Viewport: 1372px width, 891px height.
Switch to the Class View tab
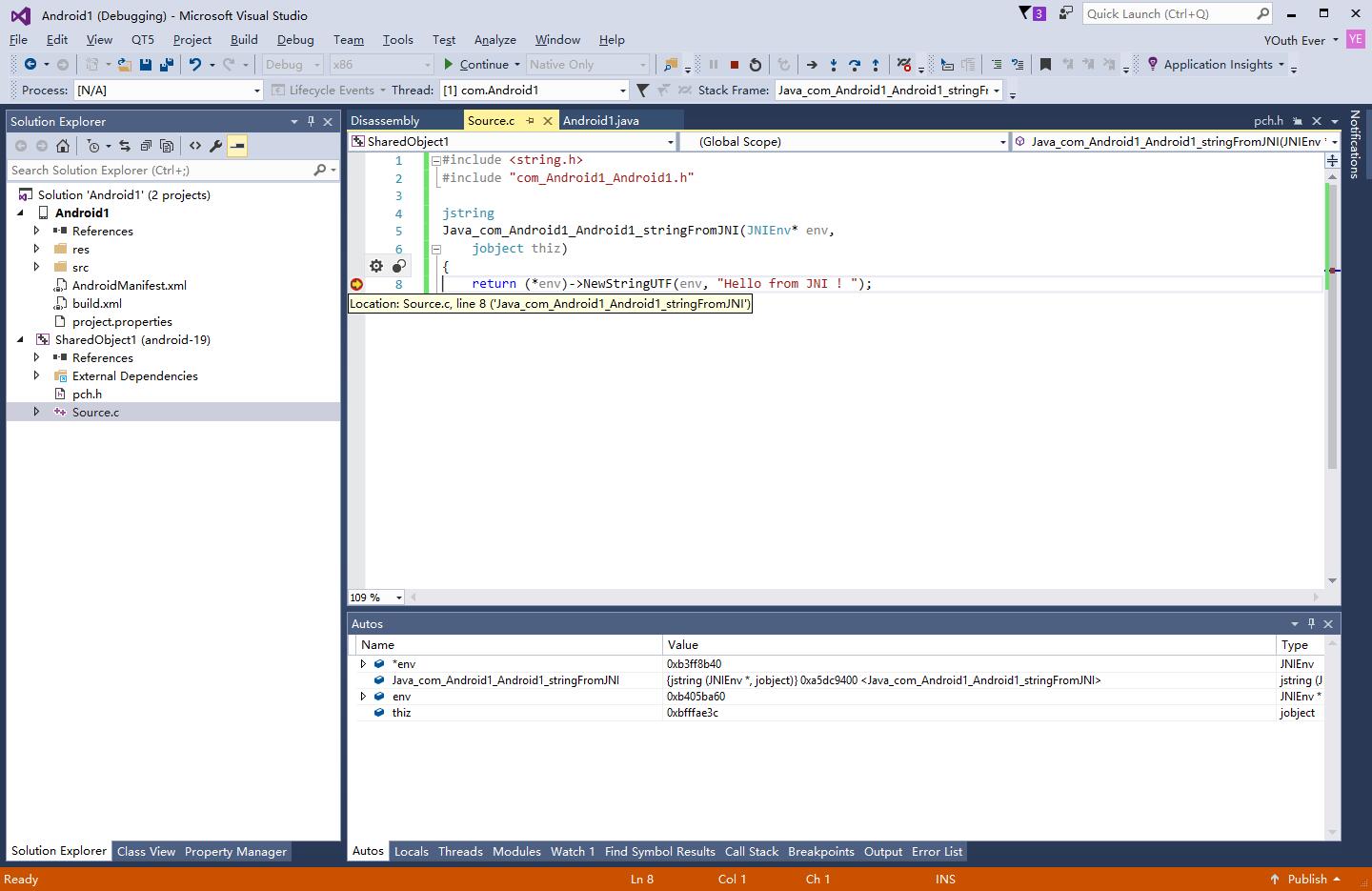pyautogui.click(x=146, y=851)
